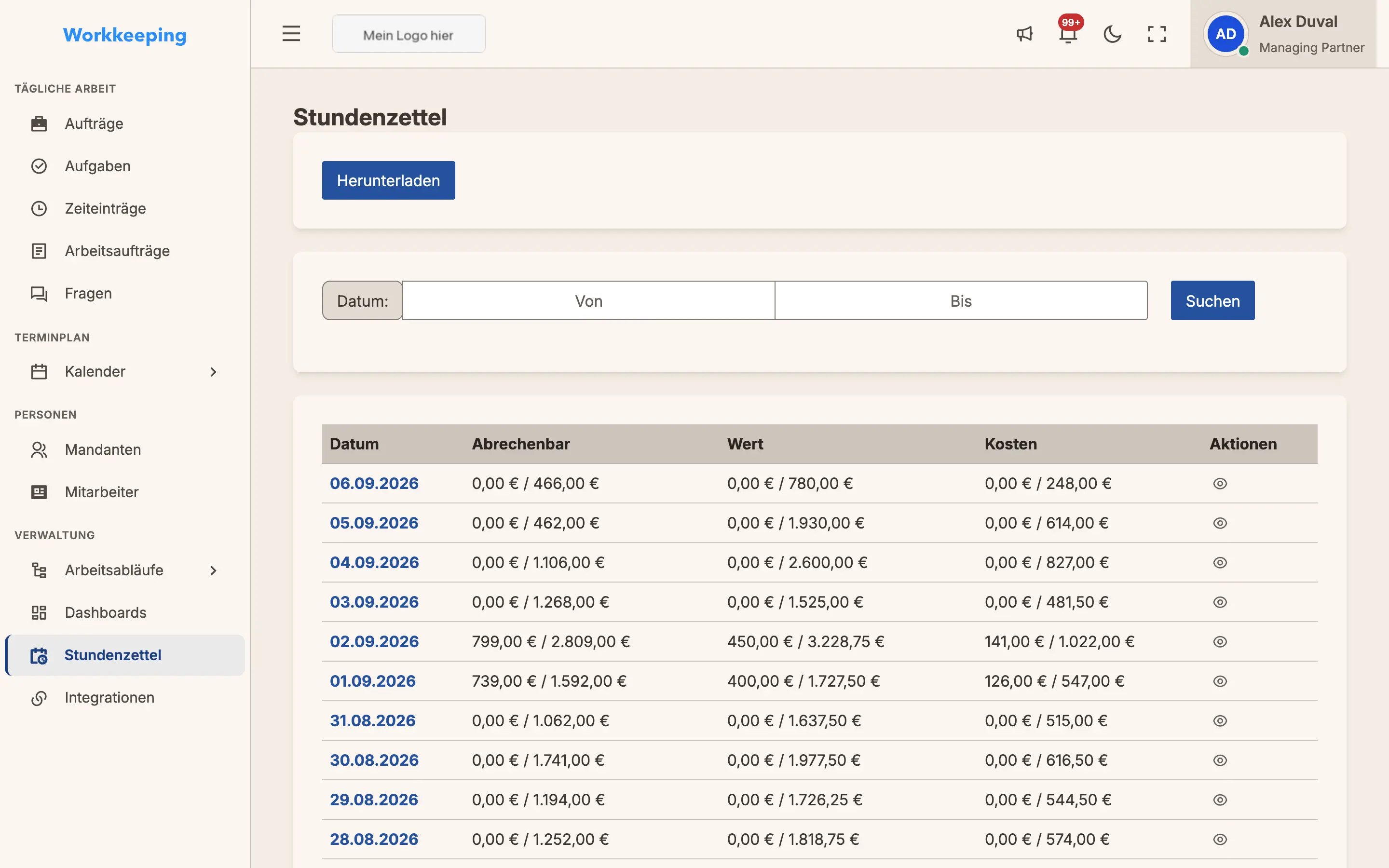
Task: Open notifications bell with 99+ badge
Action: tap(1068, 31)
